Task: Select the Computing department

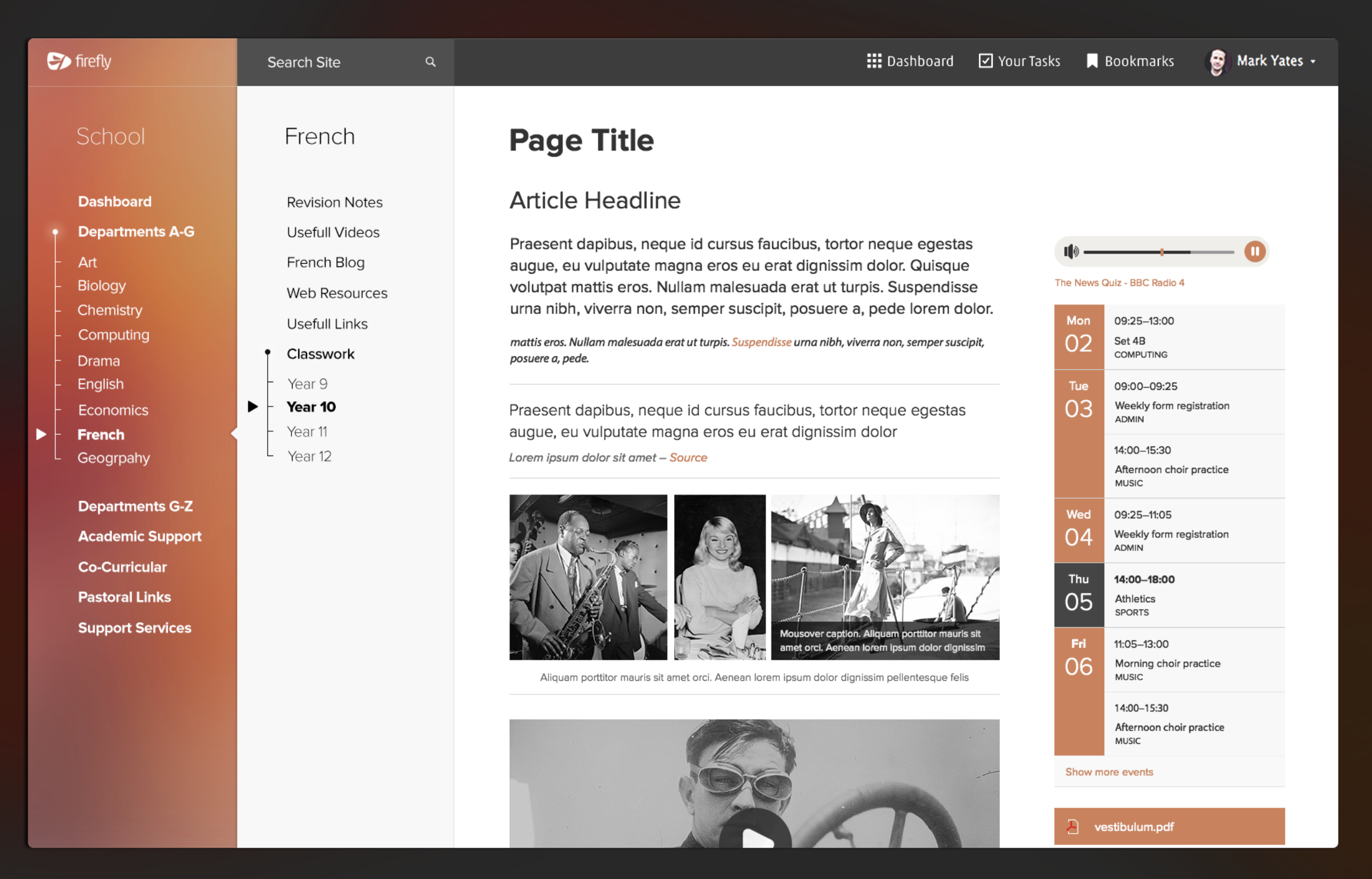Action: pyautogui.click(x=114, y=335)
